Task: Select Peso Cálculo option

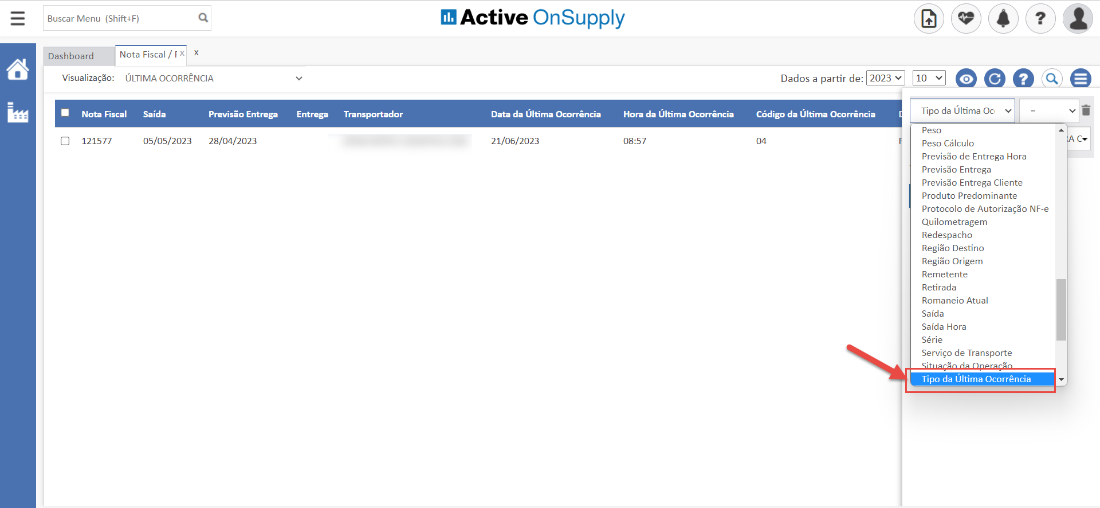Action: (x=982, y=143)
